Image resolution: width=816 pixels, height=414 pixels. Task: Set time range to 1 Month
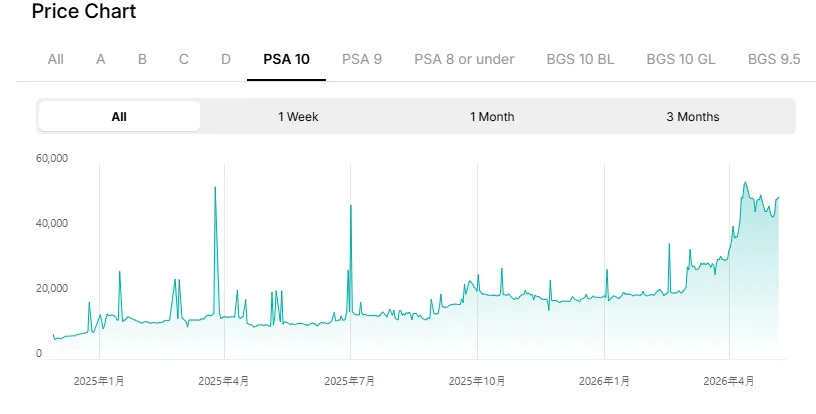coord(492,117)
